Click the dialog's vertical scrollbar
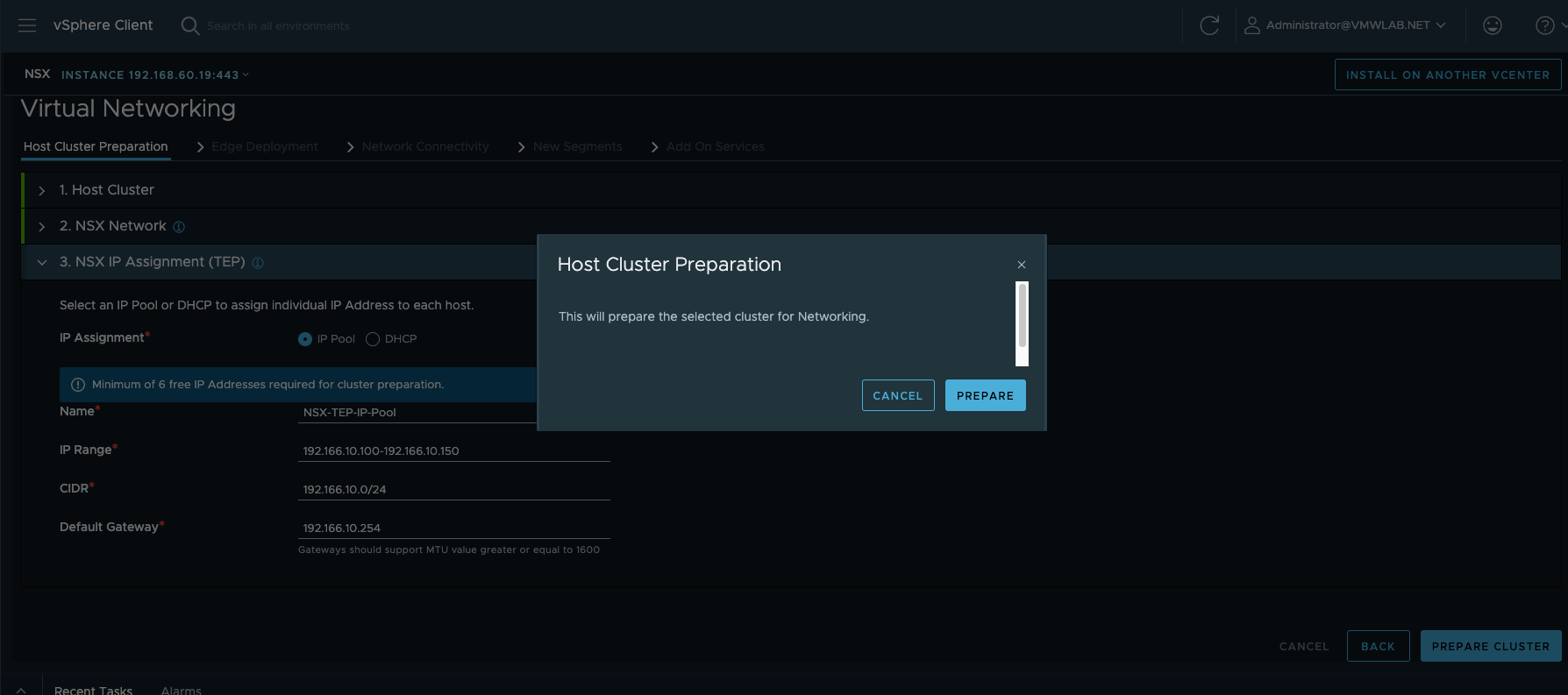This screenshot has width=1568, height=695. point(1022,323)
